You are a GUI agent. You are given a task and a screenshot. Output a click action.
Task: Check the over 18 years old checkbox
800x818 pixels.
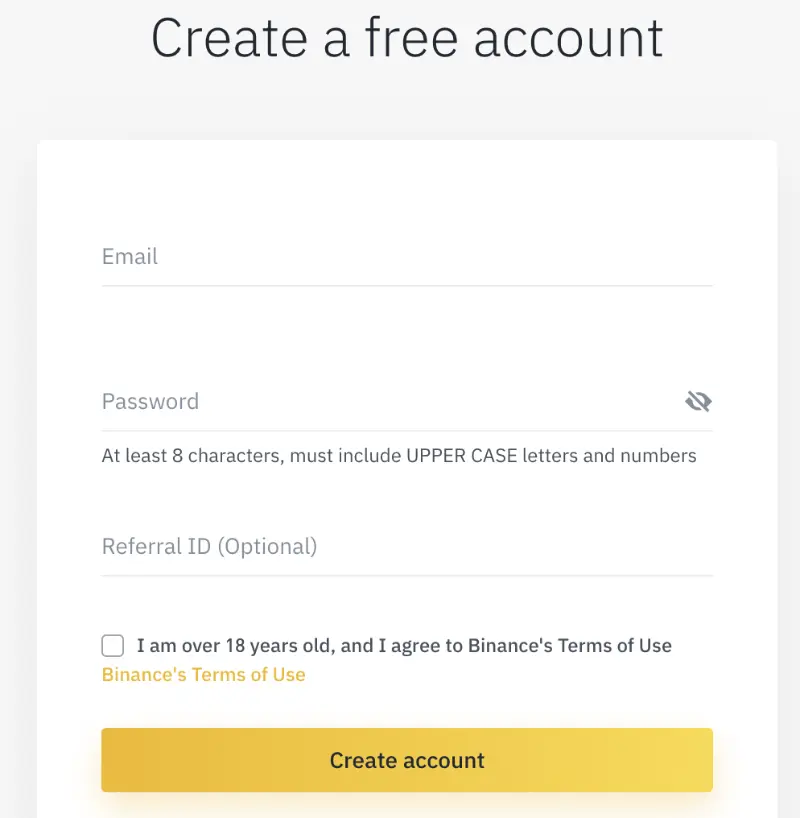[113, 646]
